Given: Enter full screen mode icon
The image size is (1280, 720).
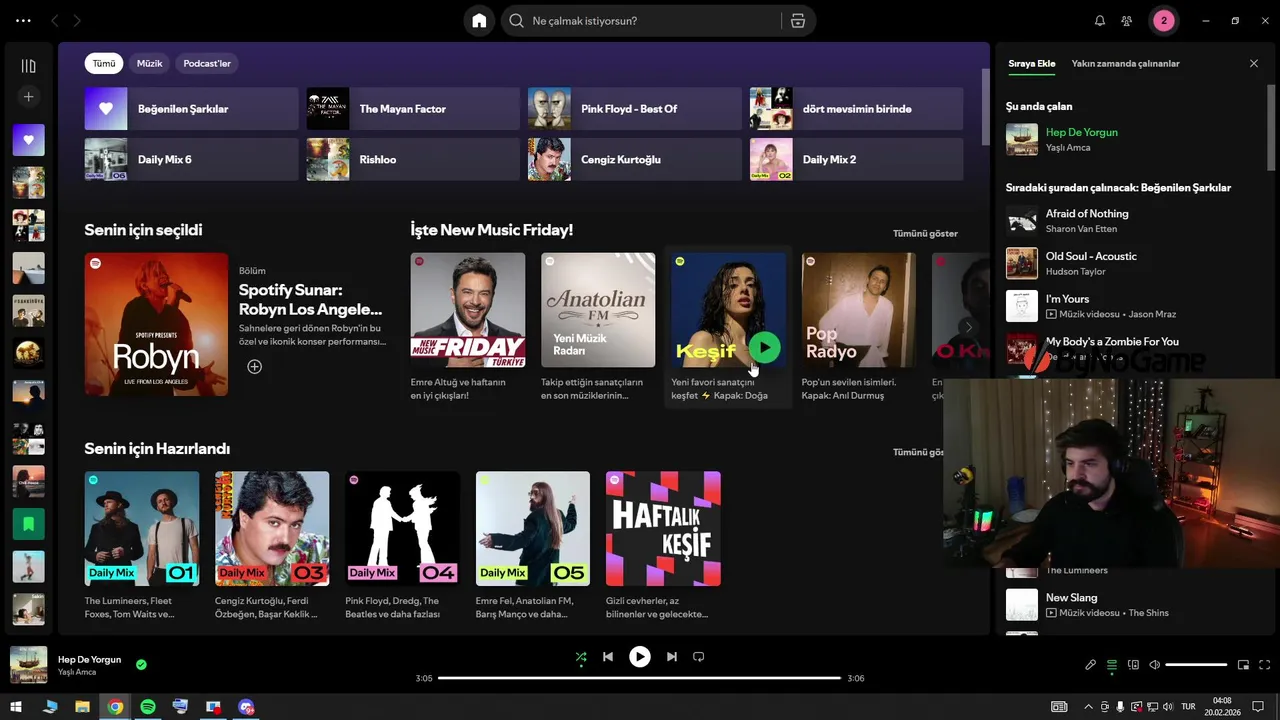Looking at the screenshot, I should pos(1265,665).
